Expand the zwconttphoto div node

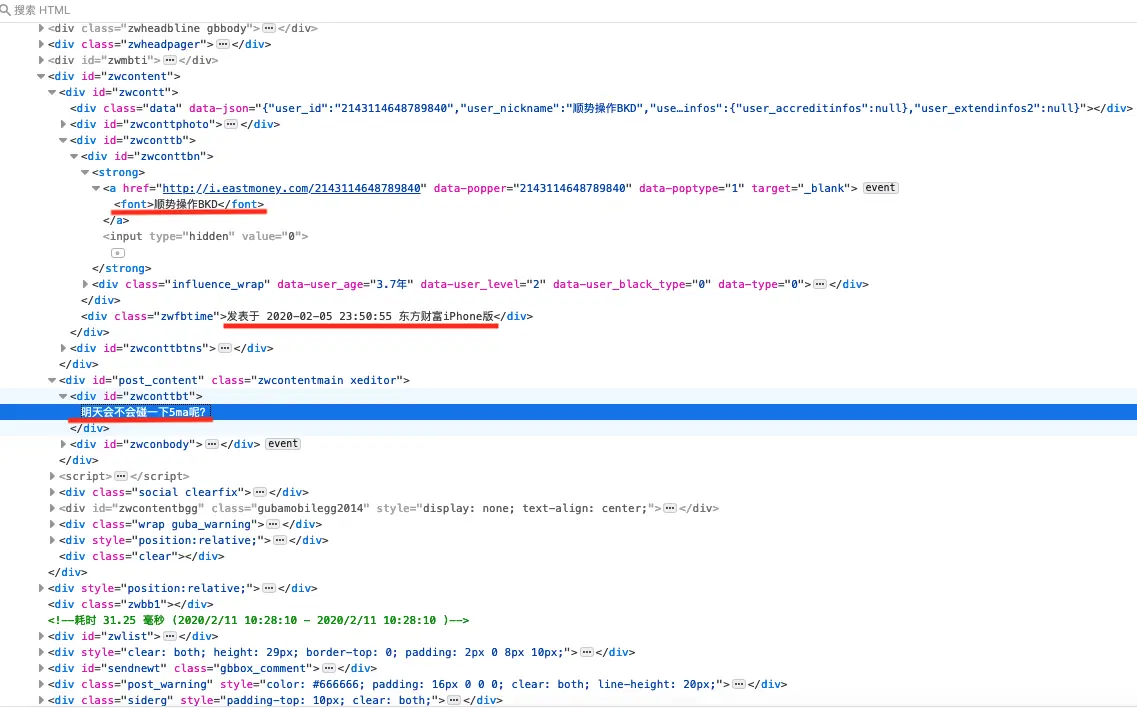[x=63, y=124]
